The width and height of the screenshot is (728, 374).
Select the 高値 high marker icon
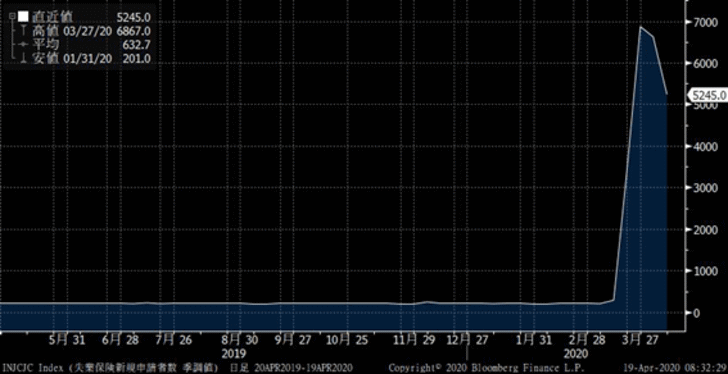pos(23,31)
